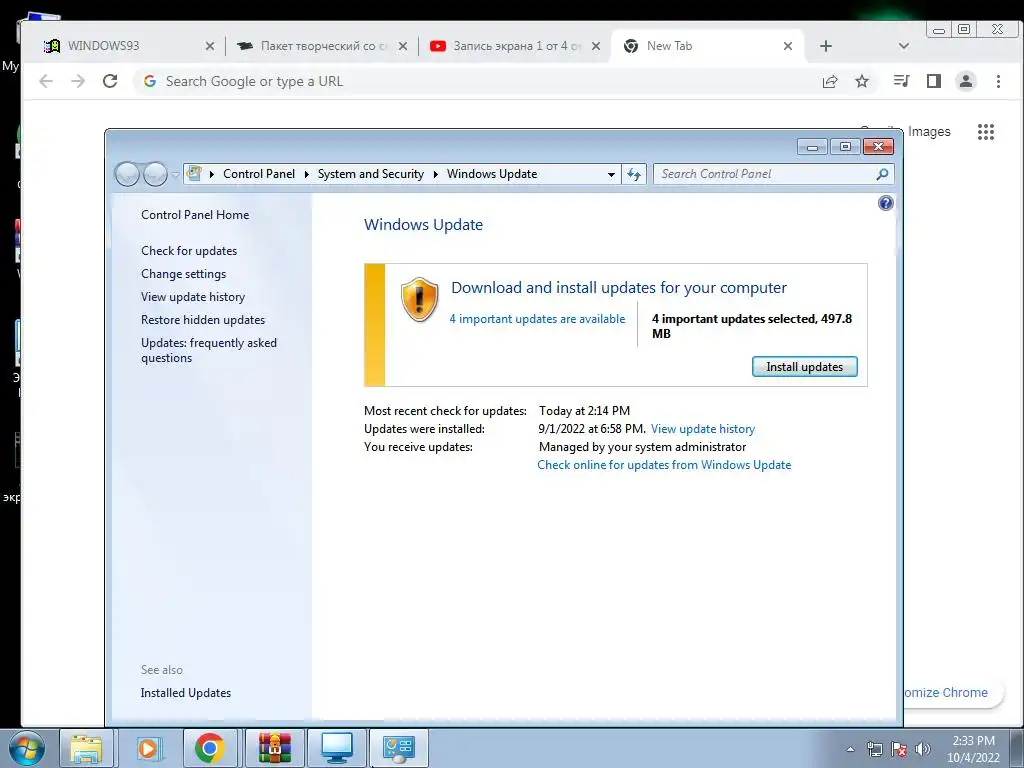The height and width of the screenshot is (768, 1024).
Task: Open Chrome media controls icon
Action: (901, 81)
